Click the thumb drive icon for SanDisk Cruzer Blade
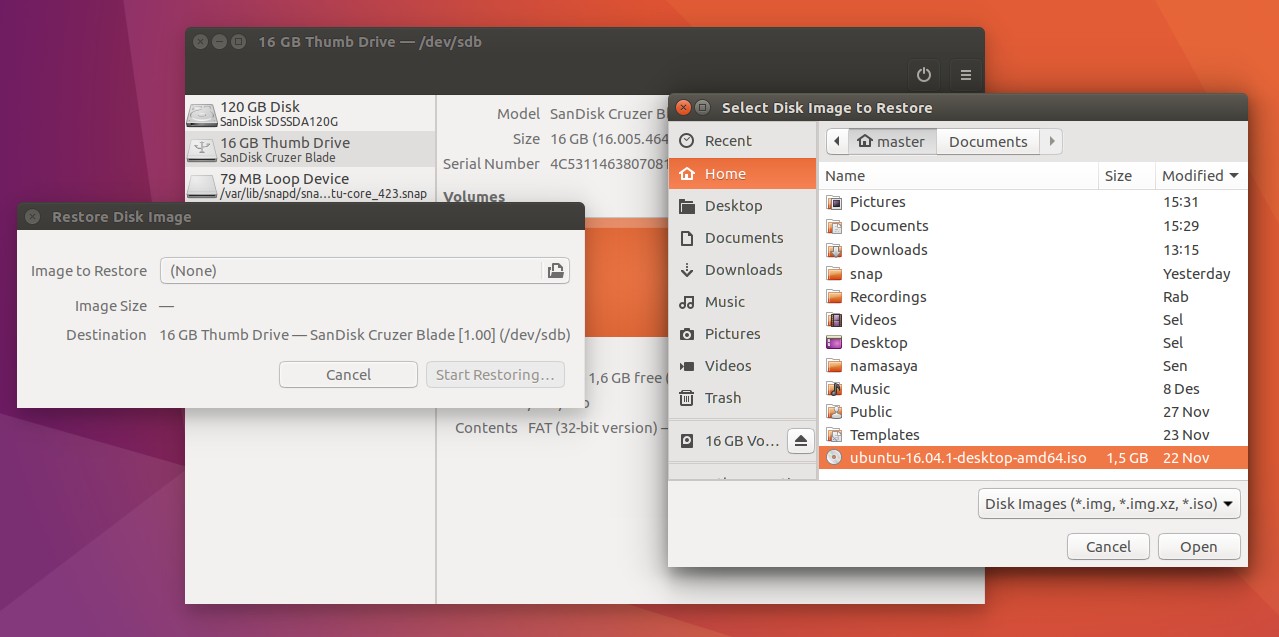This screenshot has width=1279, height=637. click(202, 148)
